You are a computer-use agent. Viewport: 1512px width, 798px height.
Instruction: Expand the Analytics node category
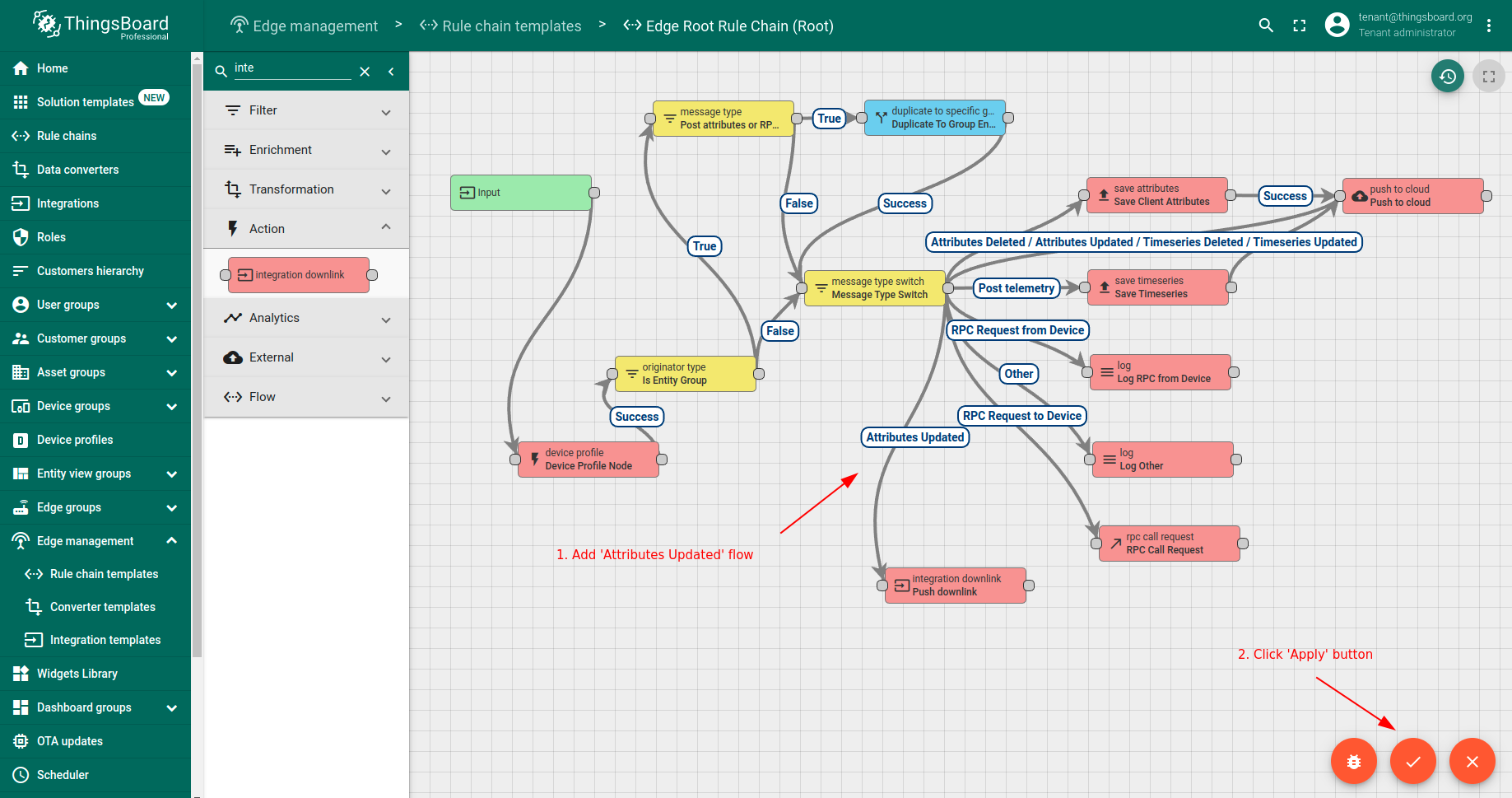[306, 318]
